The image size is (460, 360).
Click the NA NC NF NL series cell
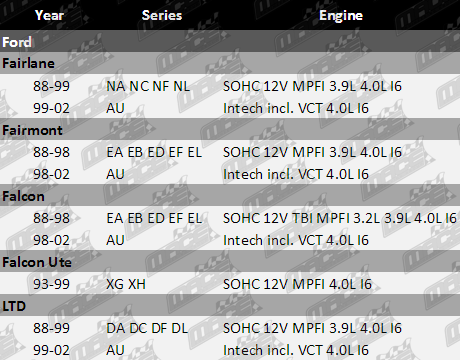(148, 86)
